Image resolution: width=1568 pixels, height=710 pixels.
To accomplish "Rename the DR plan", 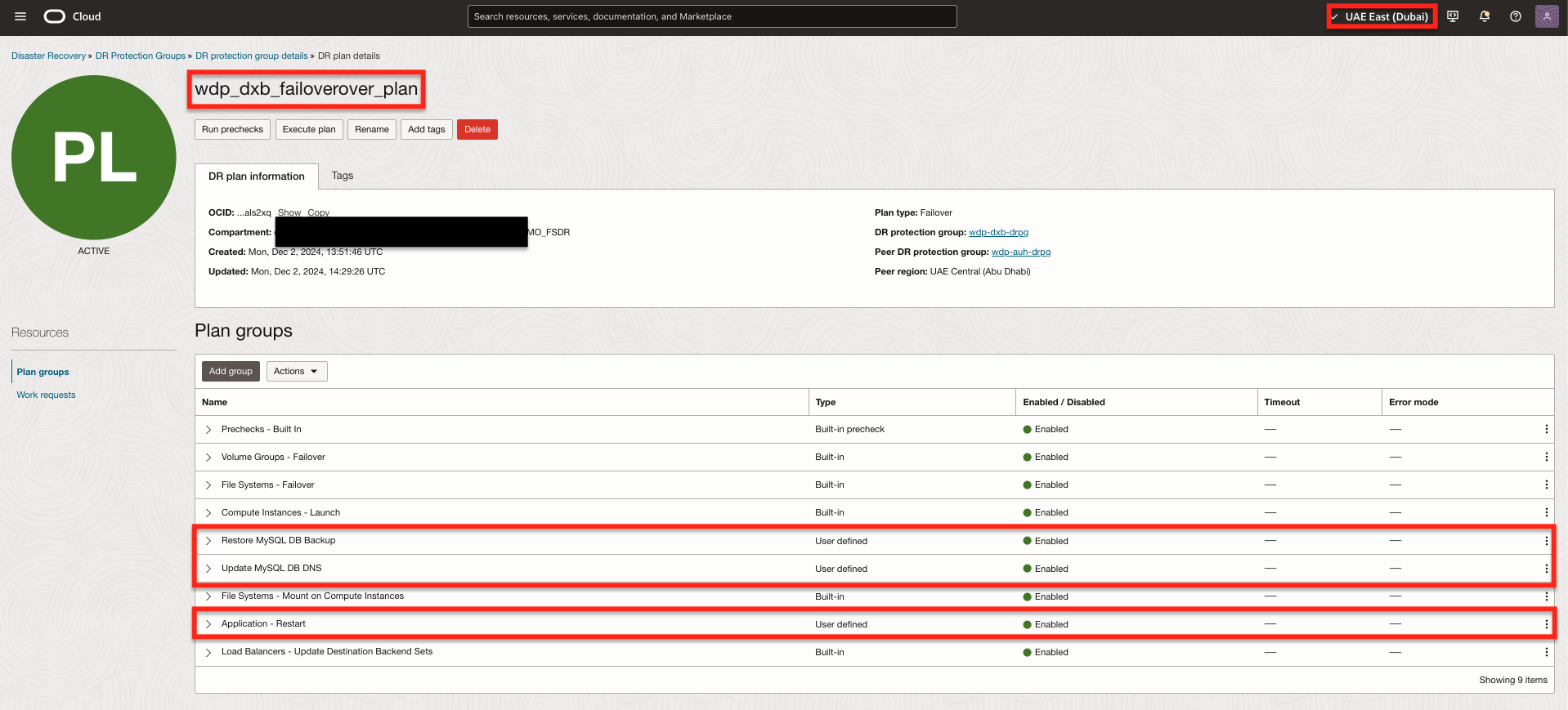I will click(372, 130).
